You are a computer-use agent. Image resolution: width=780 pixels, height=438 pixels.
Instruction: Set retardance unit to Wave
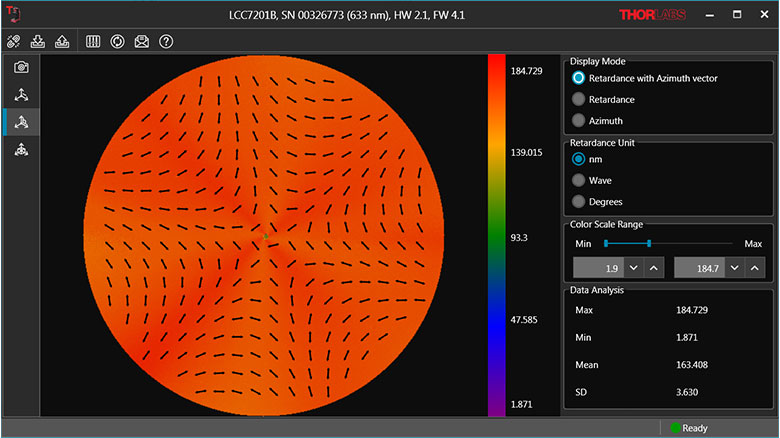pyautogui.click(x=578, y=180)
